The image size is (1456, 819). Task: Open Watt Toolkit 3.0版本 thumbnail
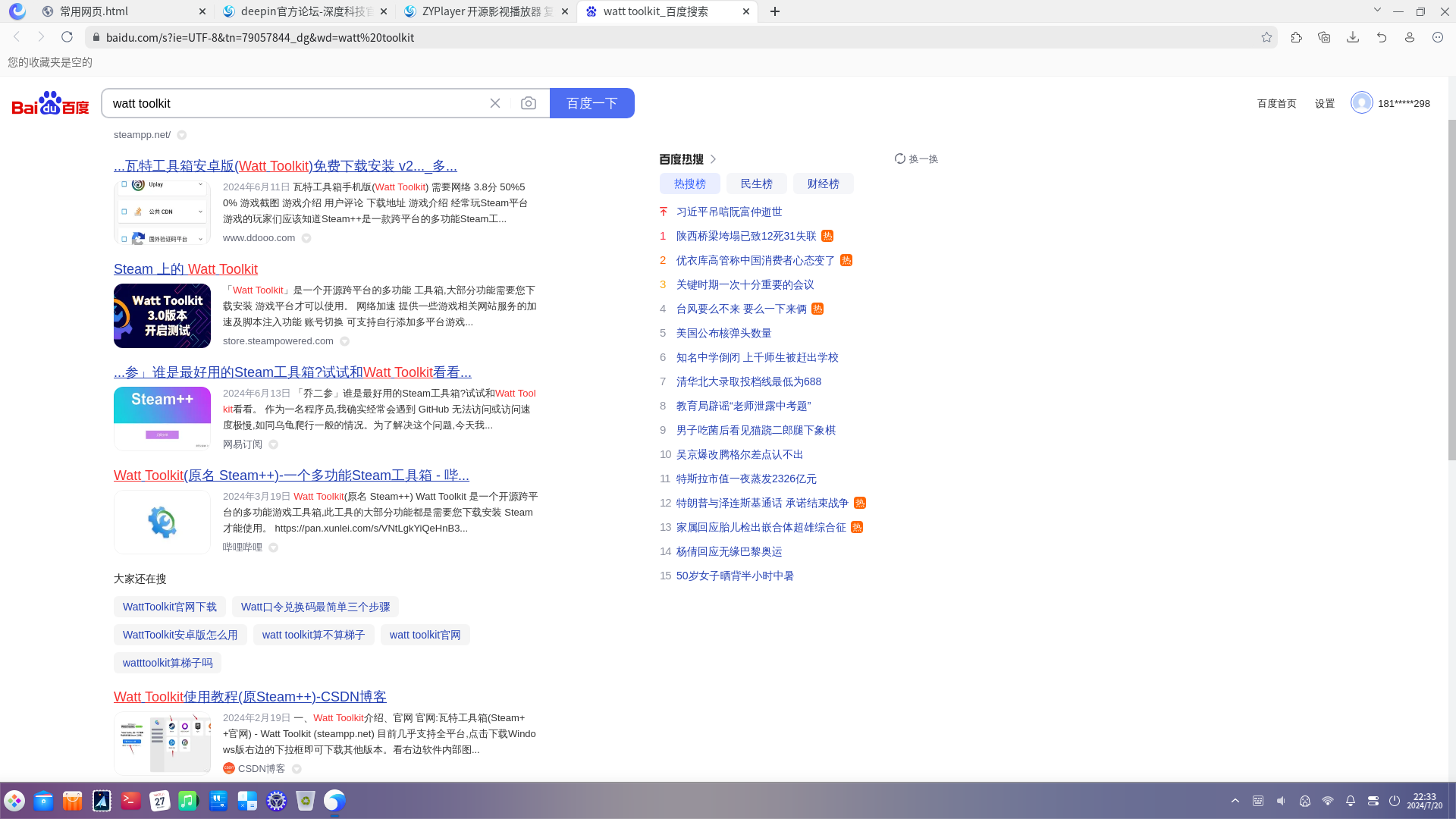point(162,315)
